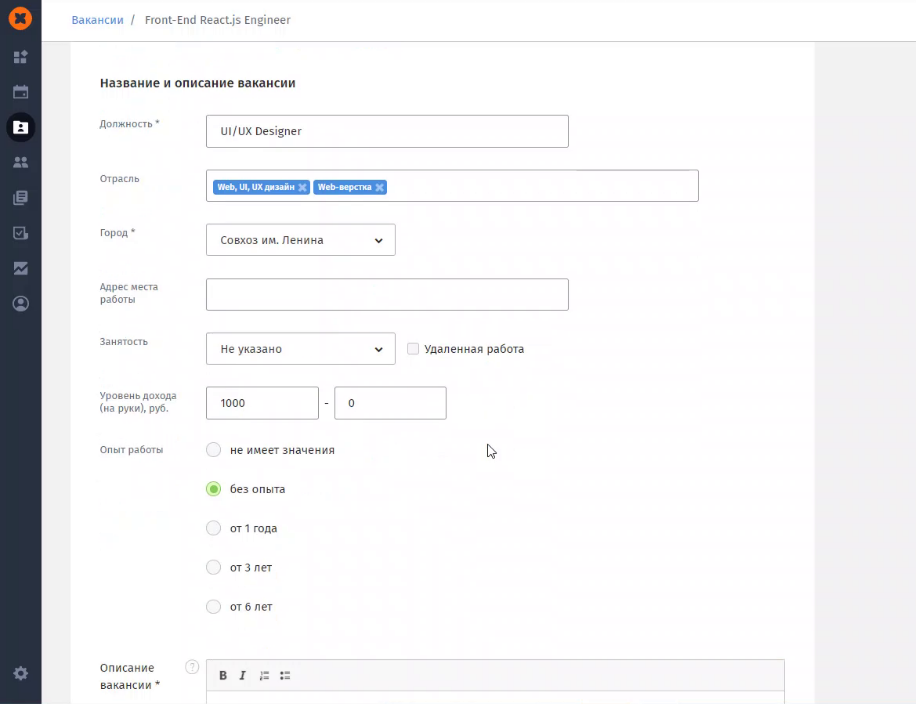Insert bulleted list in description editor

(x=284, y=675)
